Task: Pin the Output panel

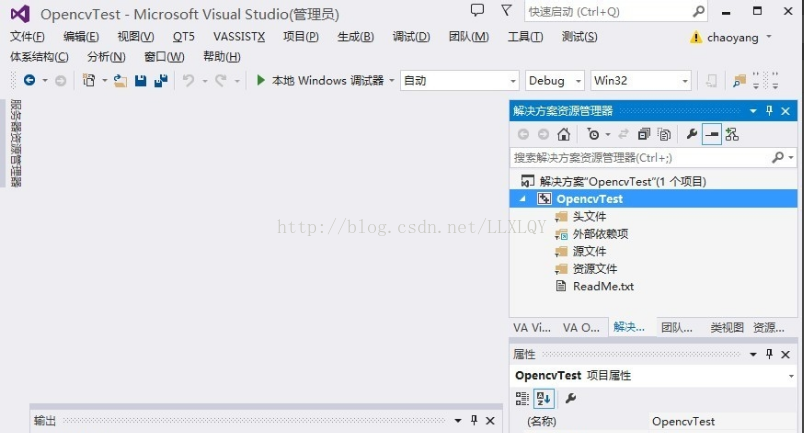Action: tap(474, 420)
